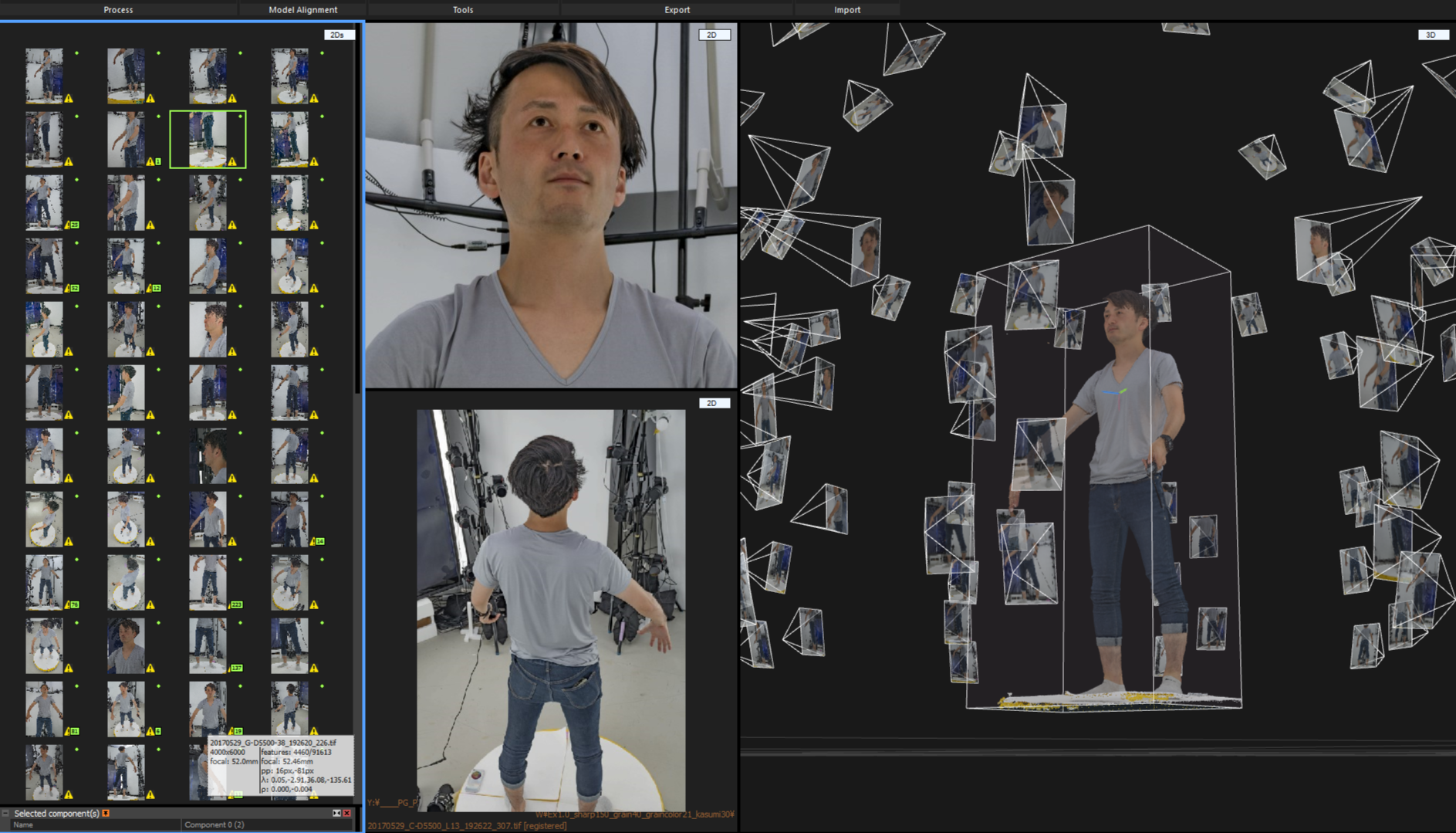Click the green "24" badge on an image thumbnail

coord(320,541)
